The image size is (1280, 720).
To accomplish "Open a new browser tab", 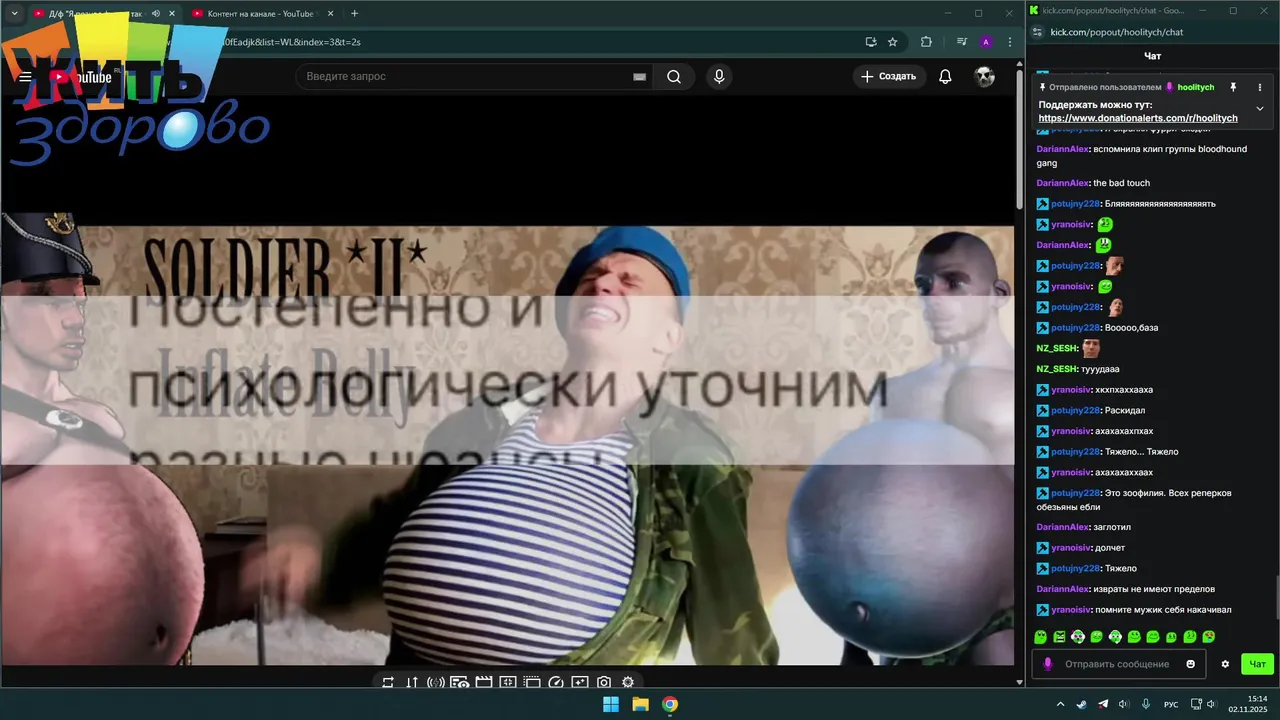I will tap(354, 14).
